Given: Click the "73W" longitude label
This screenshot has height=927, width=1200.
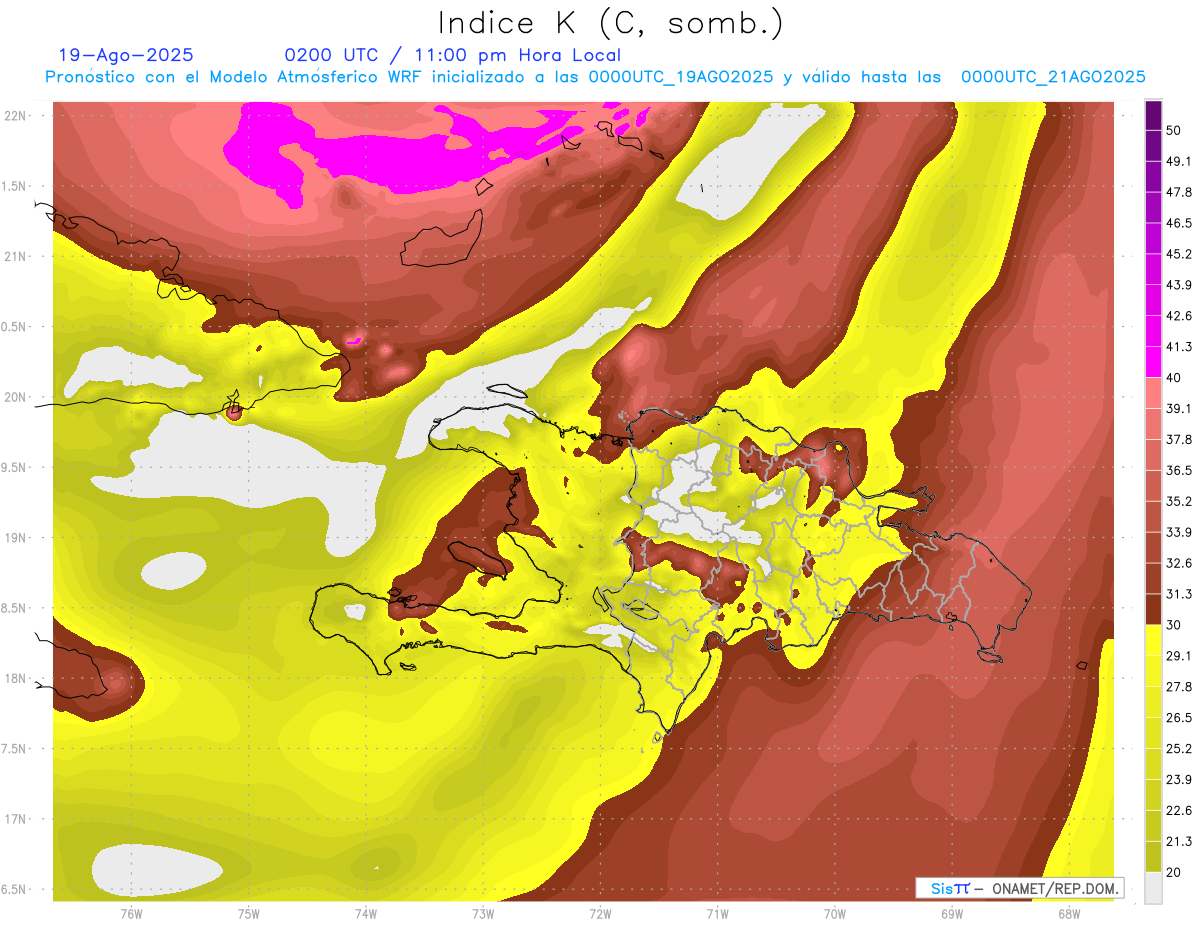Looking at the screenshot, I should (483, 914).
